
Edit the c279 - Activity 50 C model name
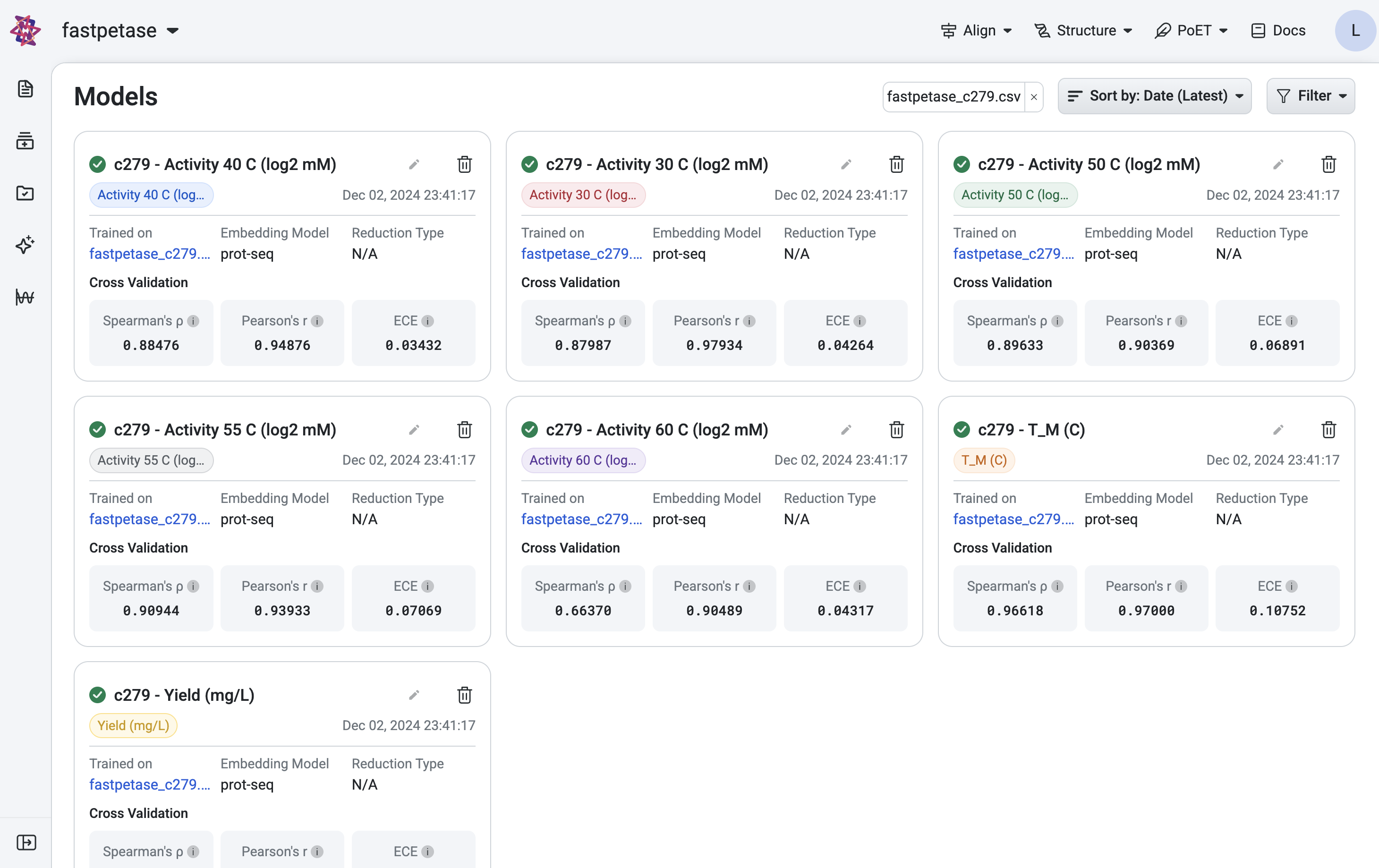tap(1277, 165)
